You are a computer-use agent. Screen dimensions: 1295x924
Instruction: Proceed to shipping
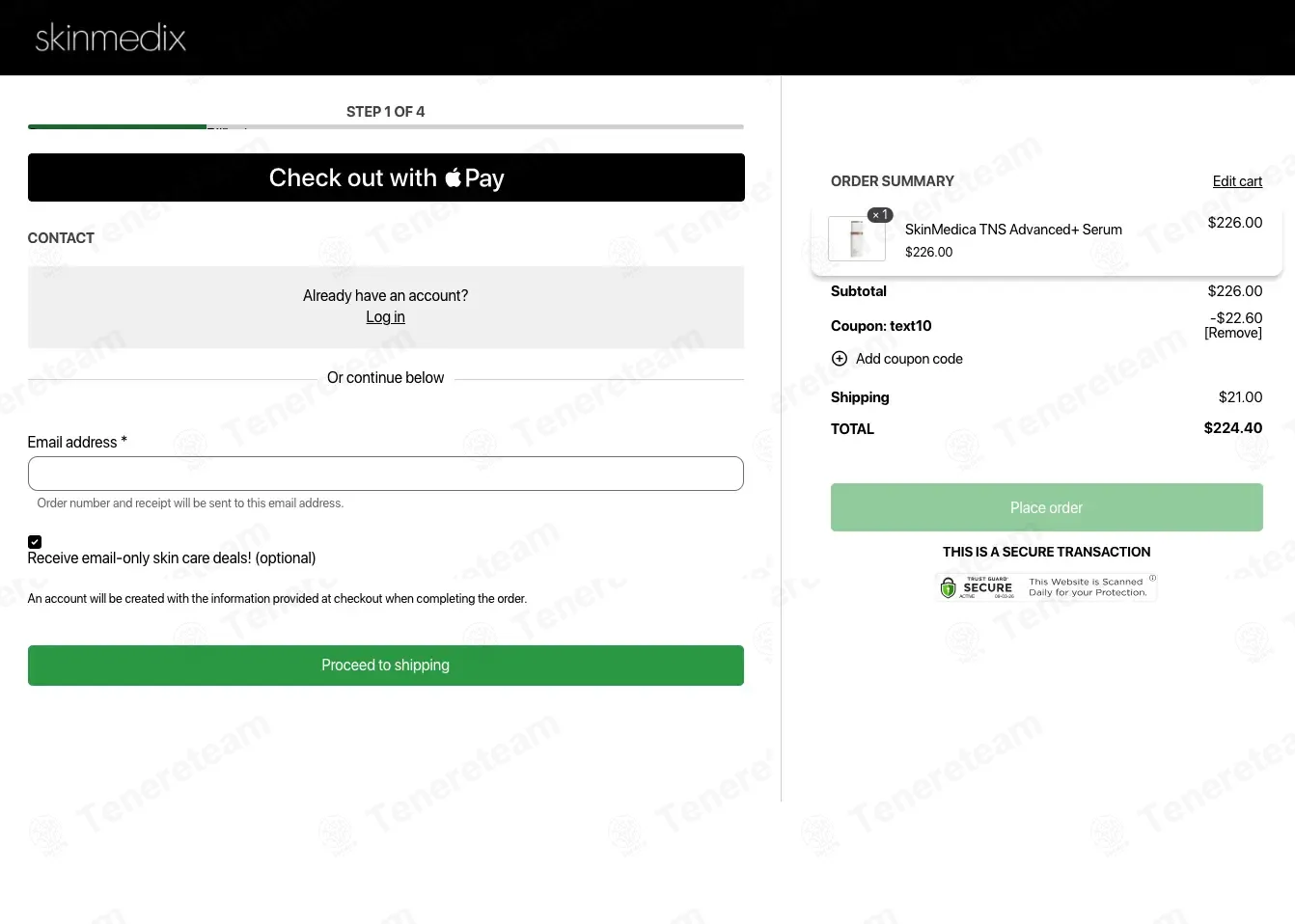click(x=386, y=666)
